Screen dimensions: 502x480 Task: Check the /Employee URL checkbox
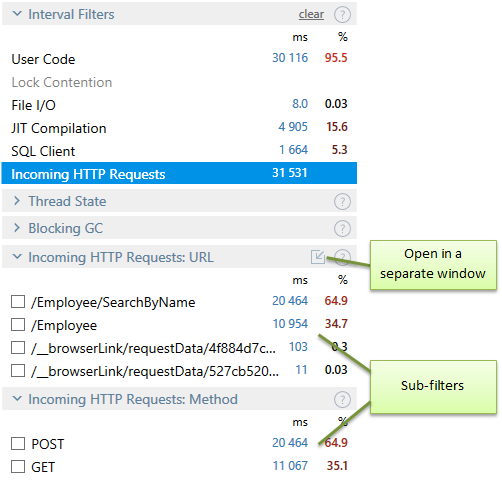[18, 325]
